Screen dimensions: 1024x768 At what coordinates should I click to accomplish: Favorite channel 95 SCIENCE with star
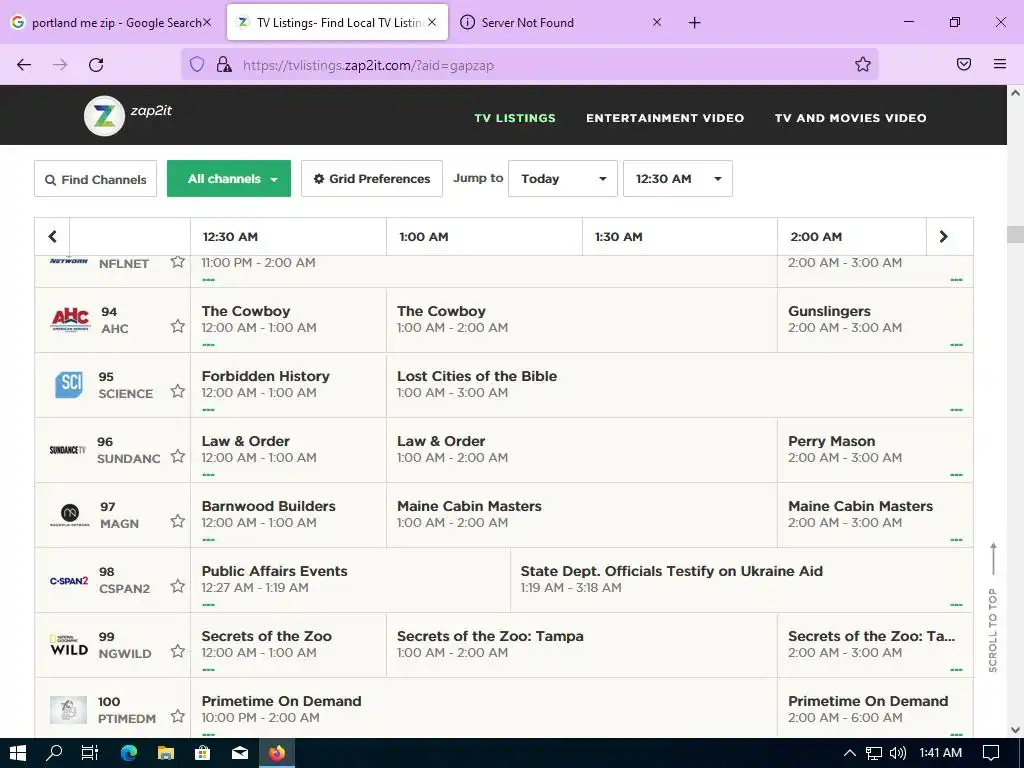(178, 391)
